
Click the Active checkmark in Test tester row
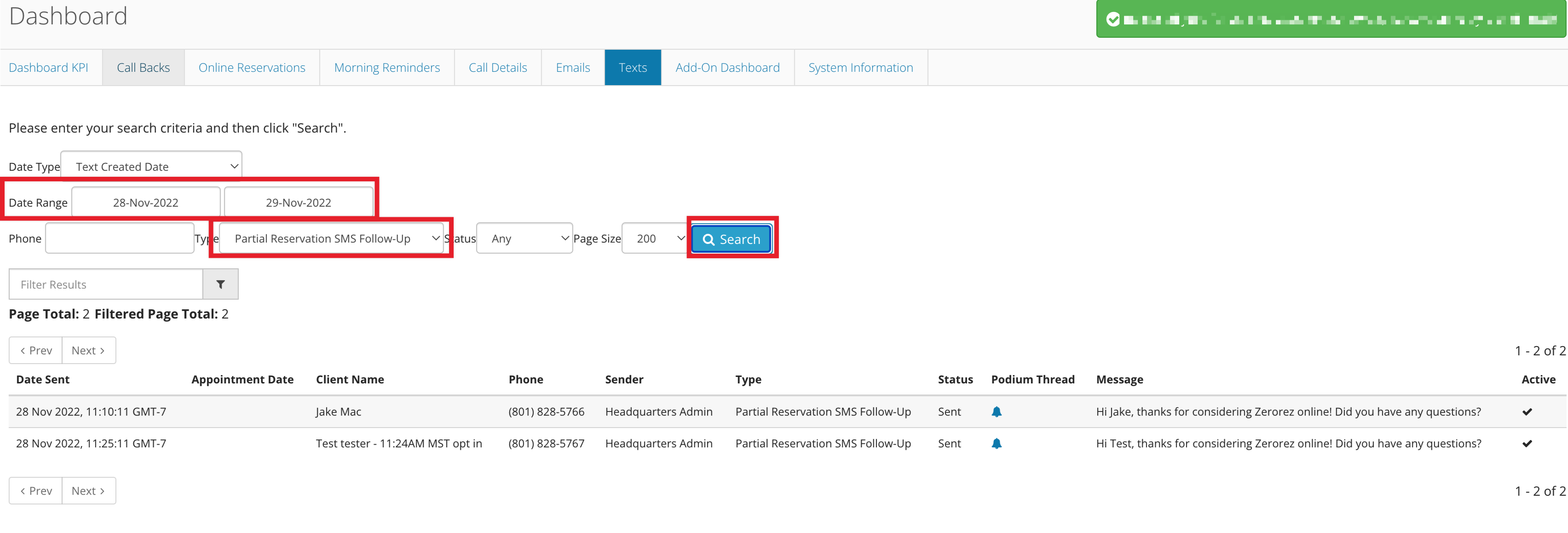pos(1527,443)
